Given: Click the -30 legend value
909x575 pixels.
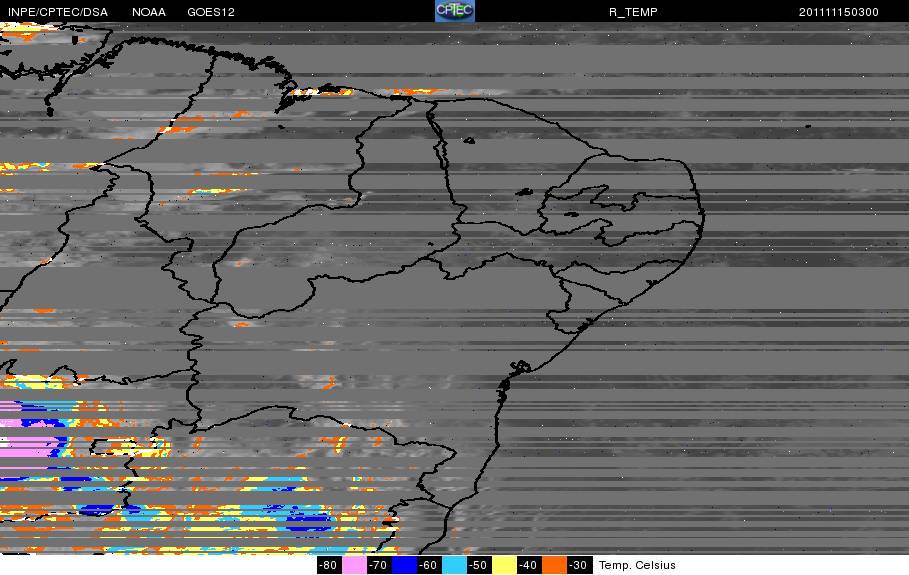Looking at the screenshot, I should tap(579, 565).
